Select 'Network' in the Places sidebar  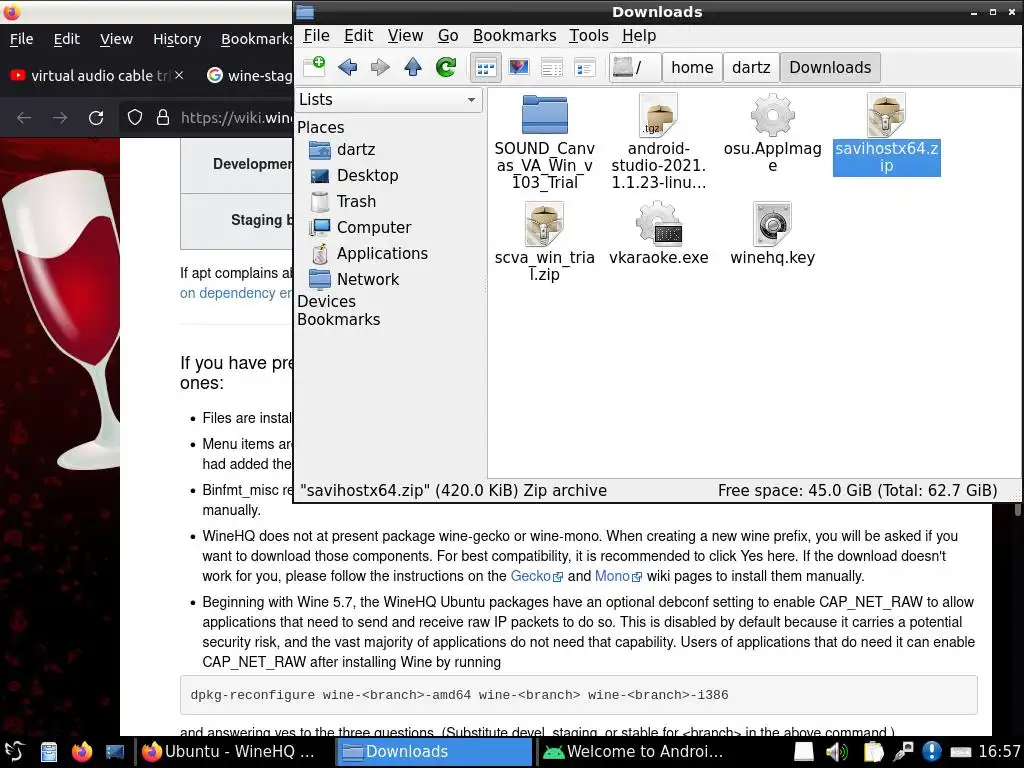pos(367,280)
